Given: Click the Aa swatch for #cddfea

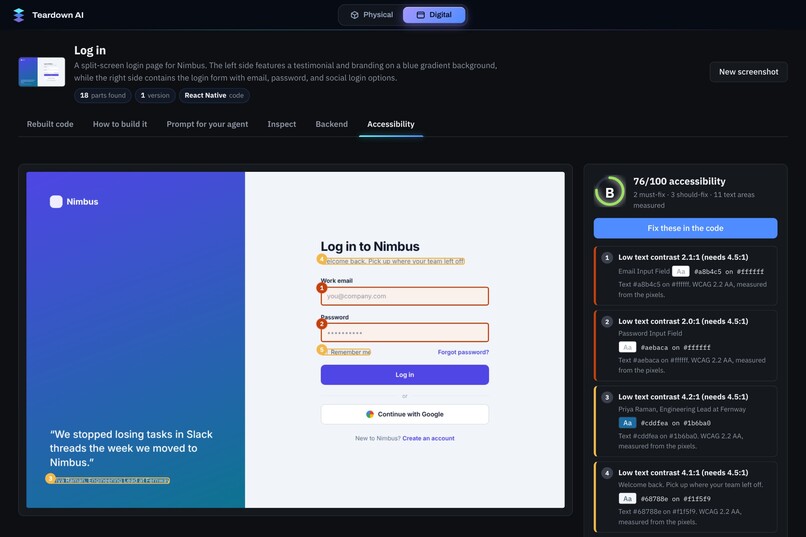Looking at the screenshot, I should 627,423.
